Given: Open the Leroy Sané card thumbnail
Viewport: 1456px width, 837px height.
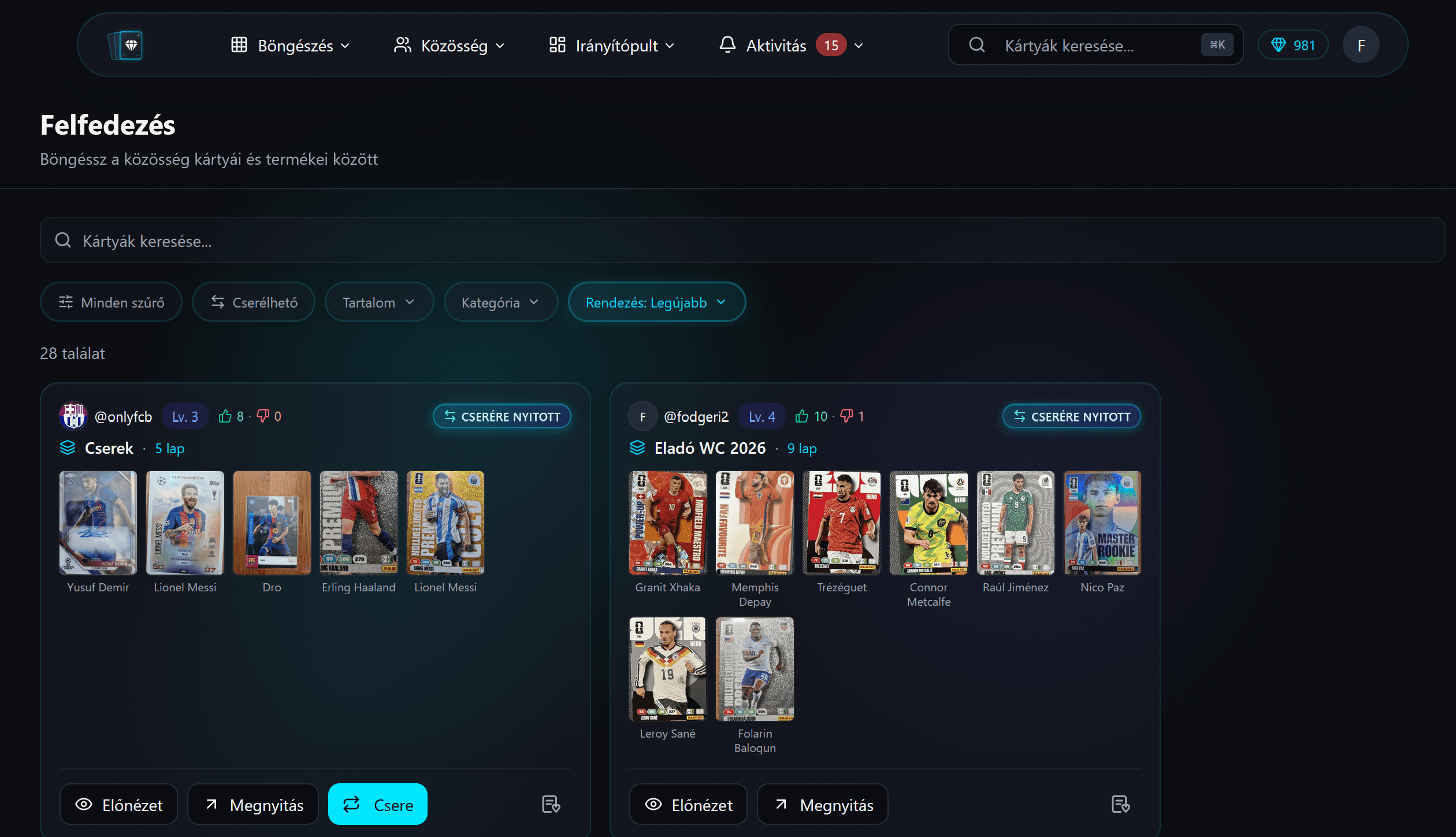Looking at the screenshot, I should (x=668, y=669).
